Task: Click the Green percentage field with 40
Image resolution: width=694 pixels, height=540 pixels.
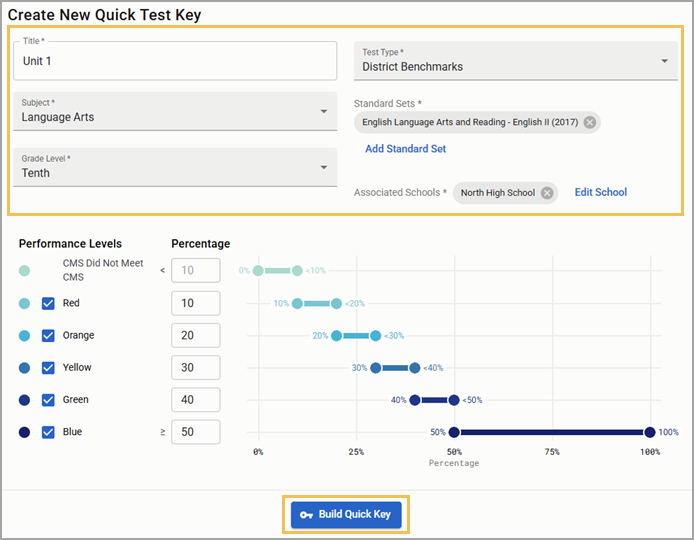Action: (x=196, y=400)
